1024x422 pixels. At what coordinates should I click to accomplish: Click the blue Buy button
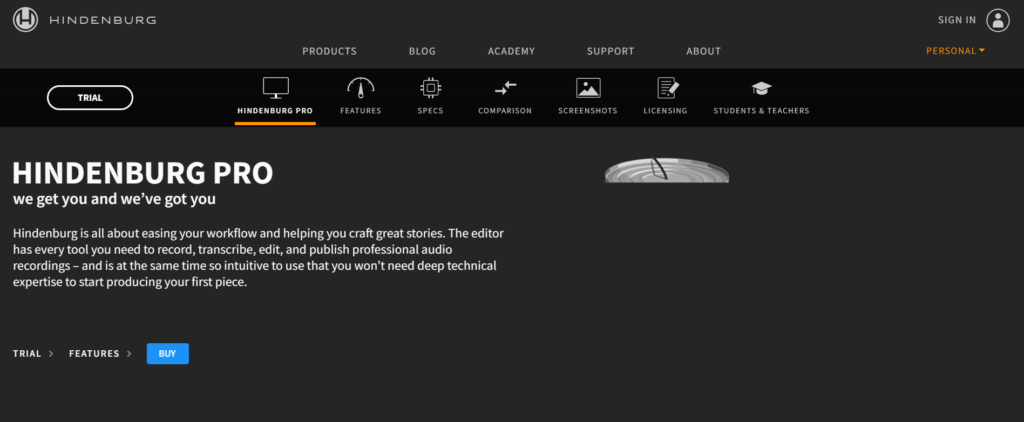[x=167, y=353]
